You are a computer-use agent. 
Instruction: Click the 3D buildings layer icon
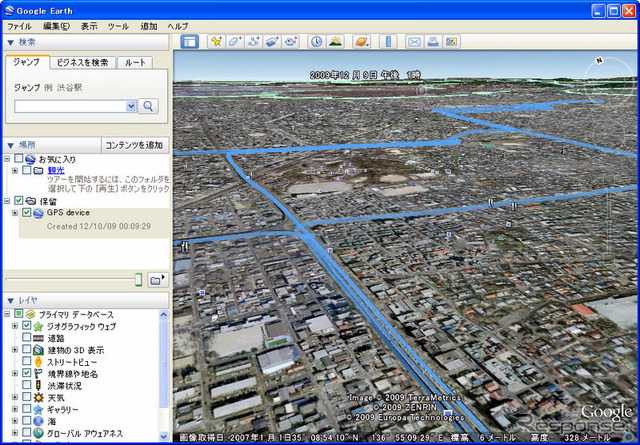(38, 350)
